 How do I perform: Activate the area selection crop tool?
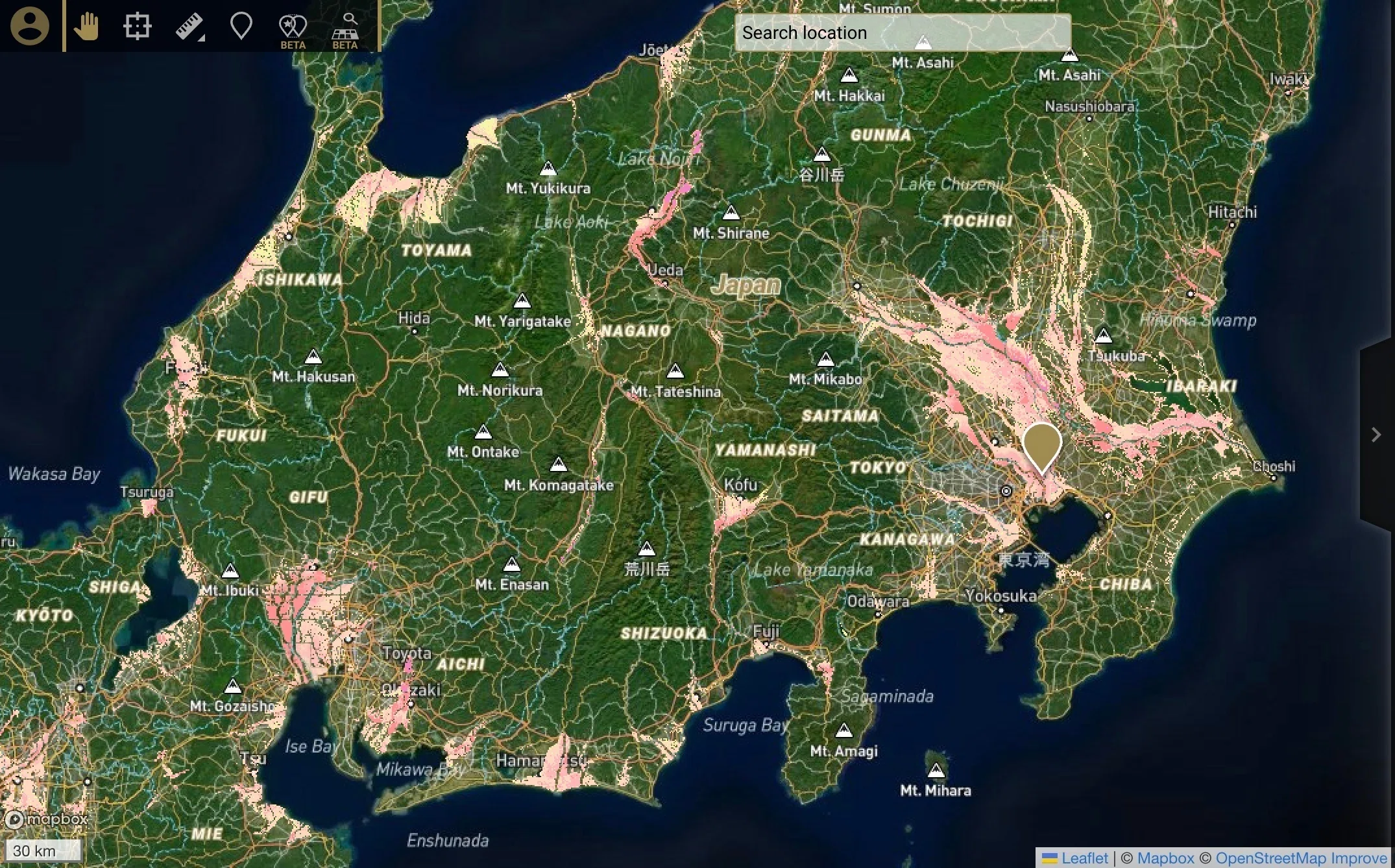tap(137, 27)
